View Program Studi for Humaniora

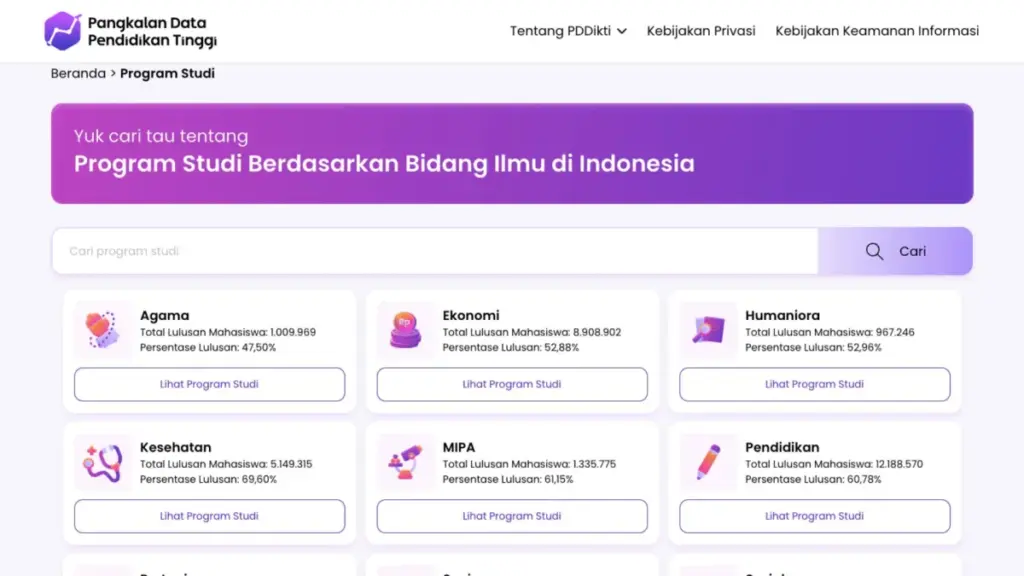click(x=814, y=384)
